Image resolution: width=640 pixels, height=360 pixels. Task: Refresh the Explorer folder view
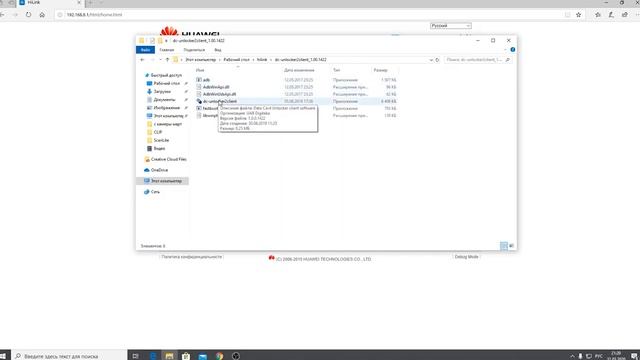click(x=437, y=60)
